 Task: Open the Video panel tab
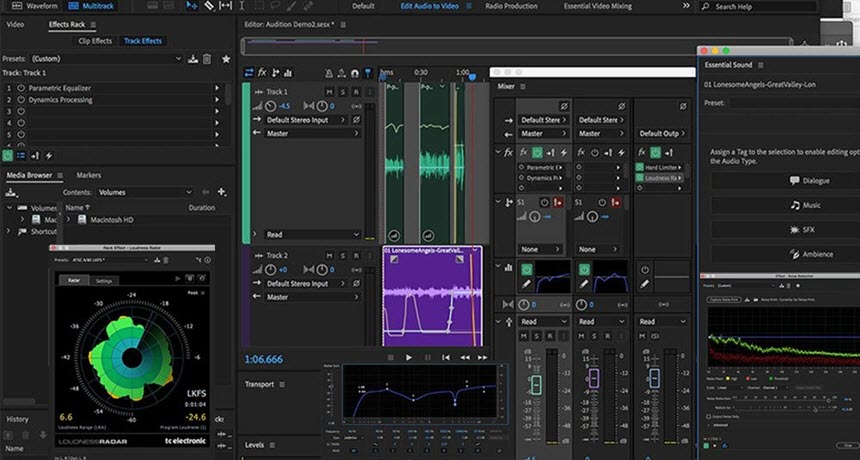tap(15, 25)
